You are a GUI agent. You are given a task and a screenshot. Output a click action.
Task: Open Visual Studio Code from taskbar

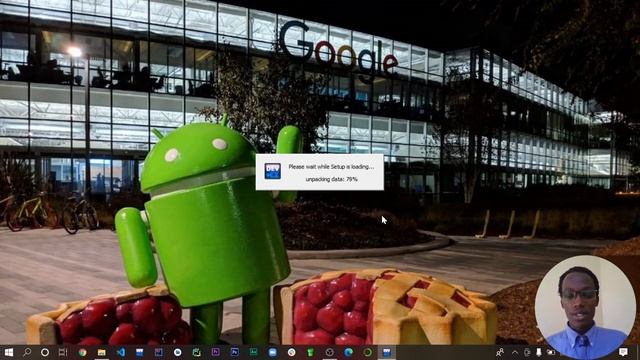pos(121,352)
